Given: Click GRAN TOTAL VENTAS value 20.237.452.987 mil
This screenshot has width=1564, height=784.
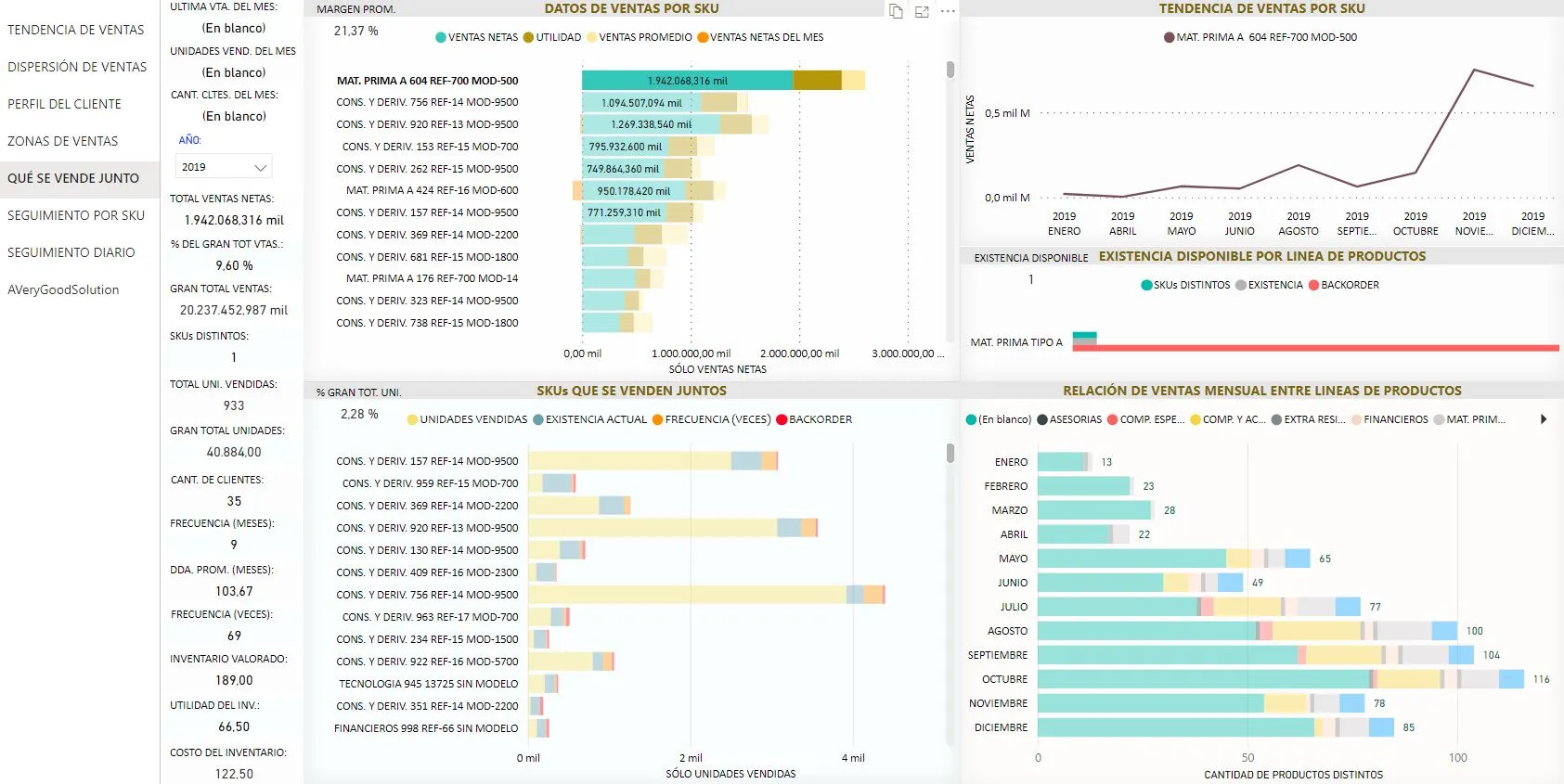Looking at the screenshot, I should point(234,310).
